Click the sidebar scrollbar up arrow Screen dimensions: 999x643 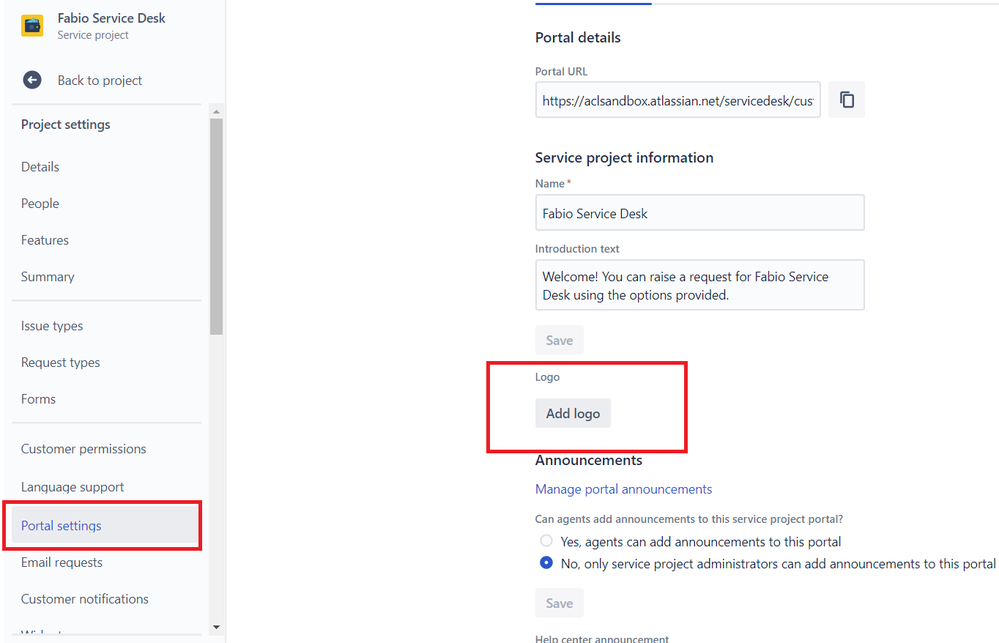tap(216, 112)
